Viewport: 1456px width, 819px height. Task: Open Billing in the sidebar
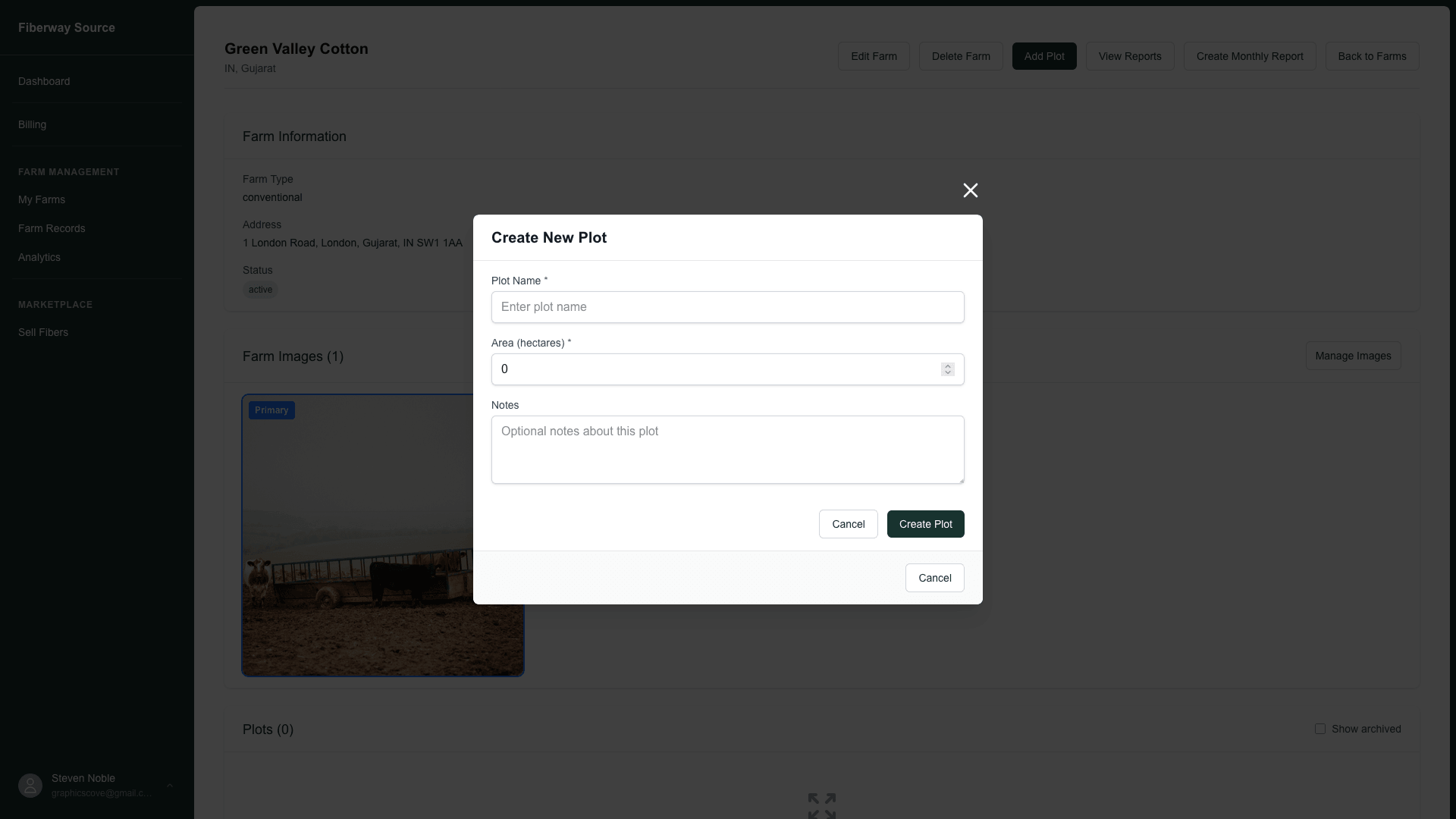[32, 124]
